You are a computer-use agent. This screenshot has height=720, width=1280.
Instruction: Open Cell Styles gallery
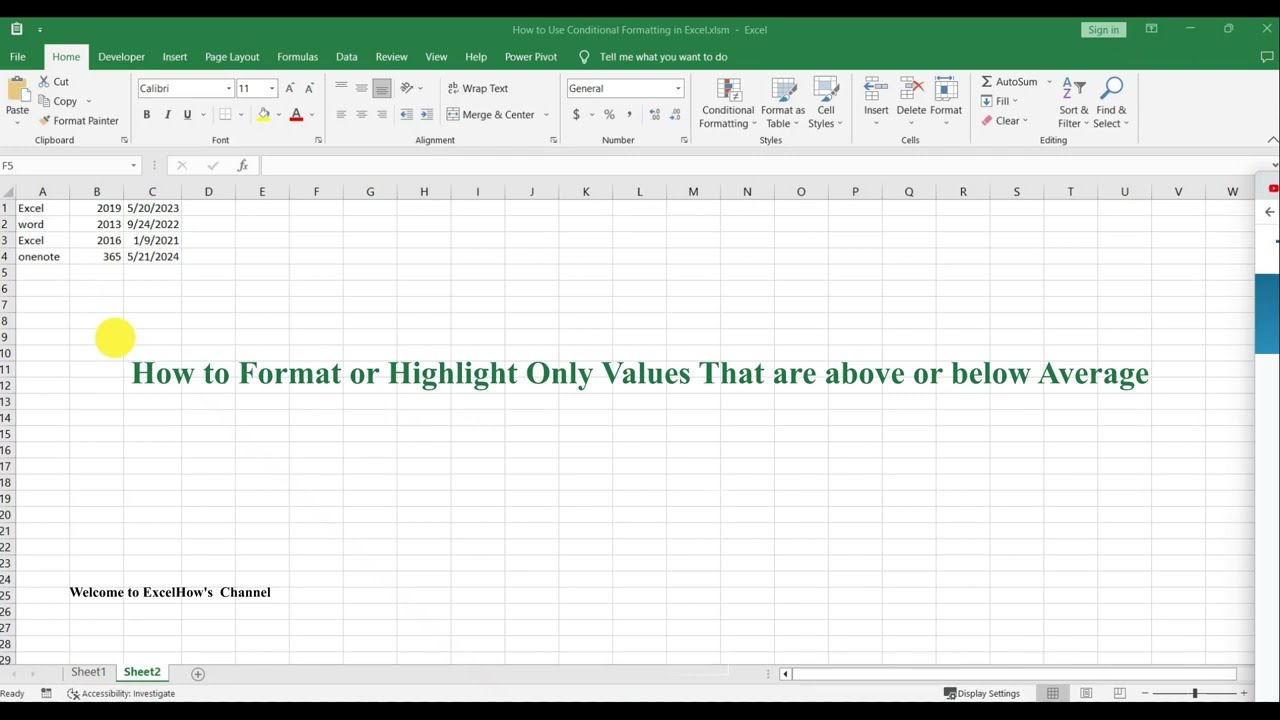(x=825, y=103)
